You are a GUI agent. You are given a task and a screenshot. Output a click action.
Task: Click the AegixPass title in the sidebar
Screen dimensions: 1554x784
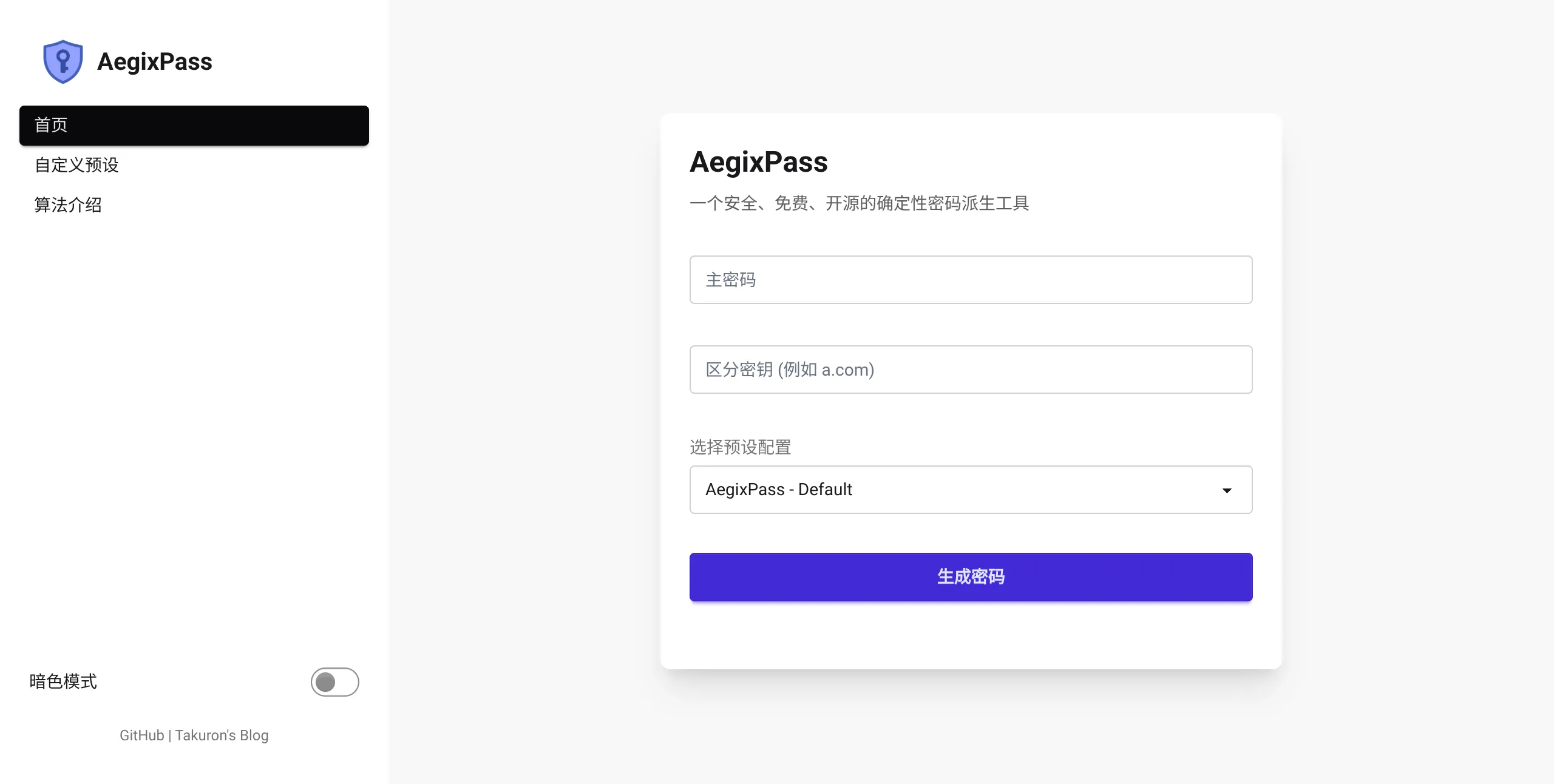[x=154, y=62]
